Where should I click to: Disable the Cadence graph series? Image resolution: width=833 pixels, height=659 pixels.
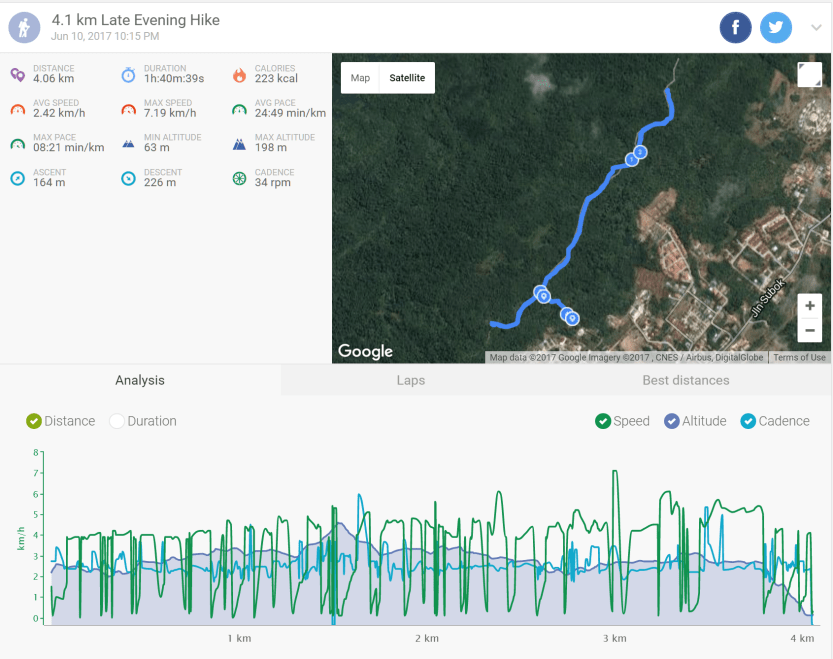coord(749,421)
